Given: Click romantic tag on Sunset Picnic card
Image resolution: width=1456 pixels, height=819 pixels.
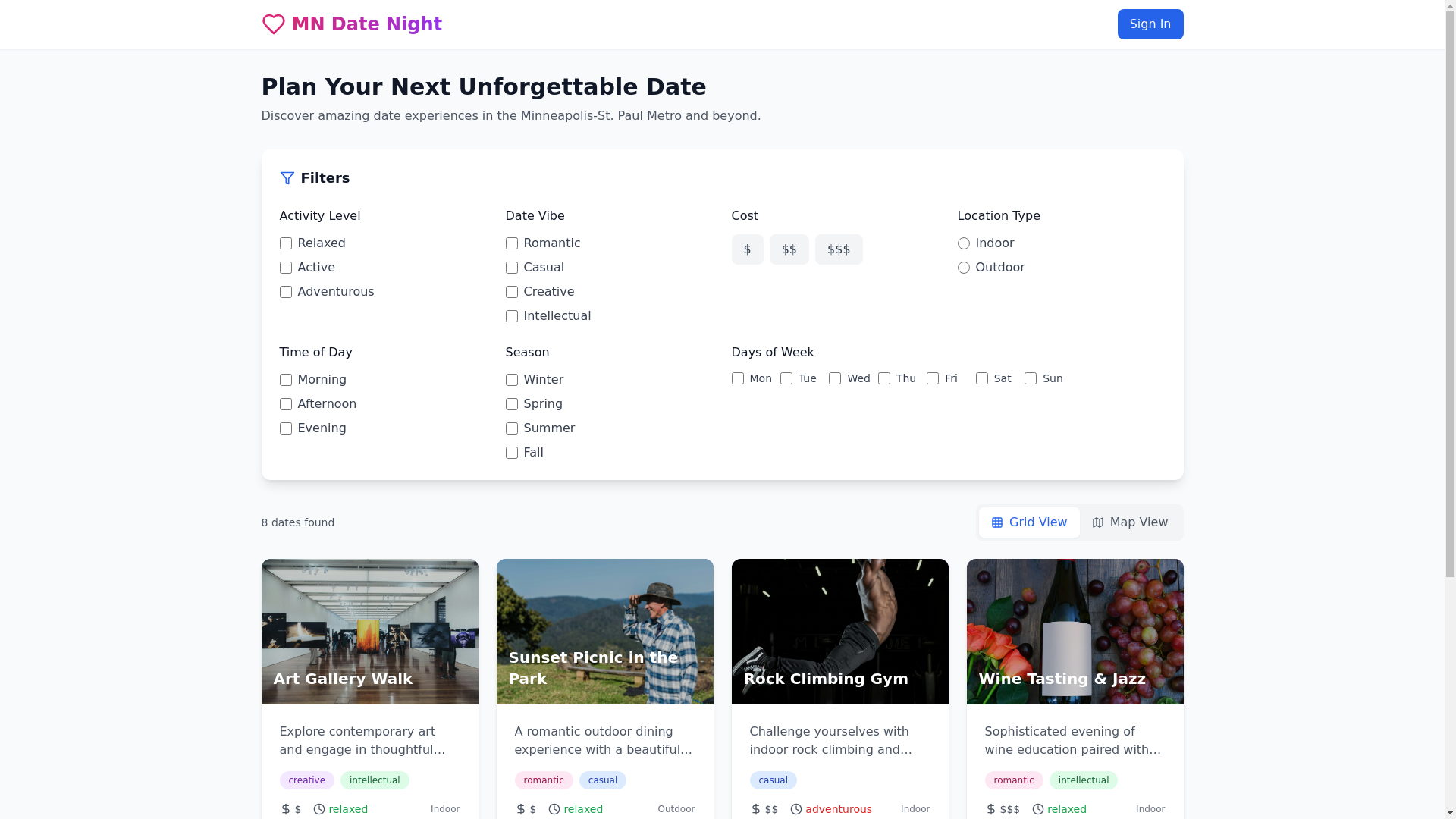Looking at the screenshot, I should point(544,780).
